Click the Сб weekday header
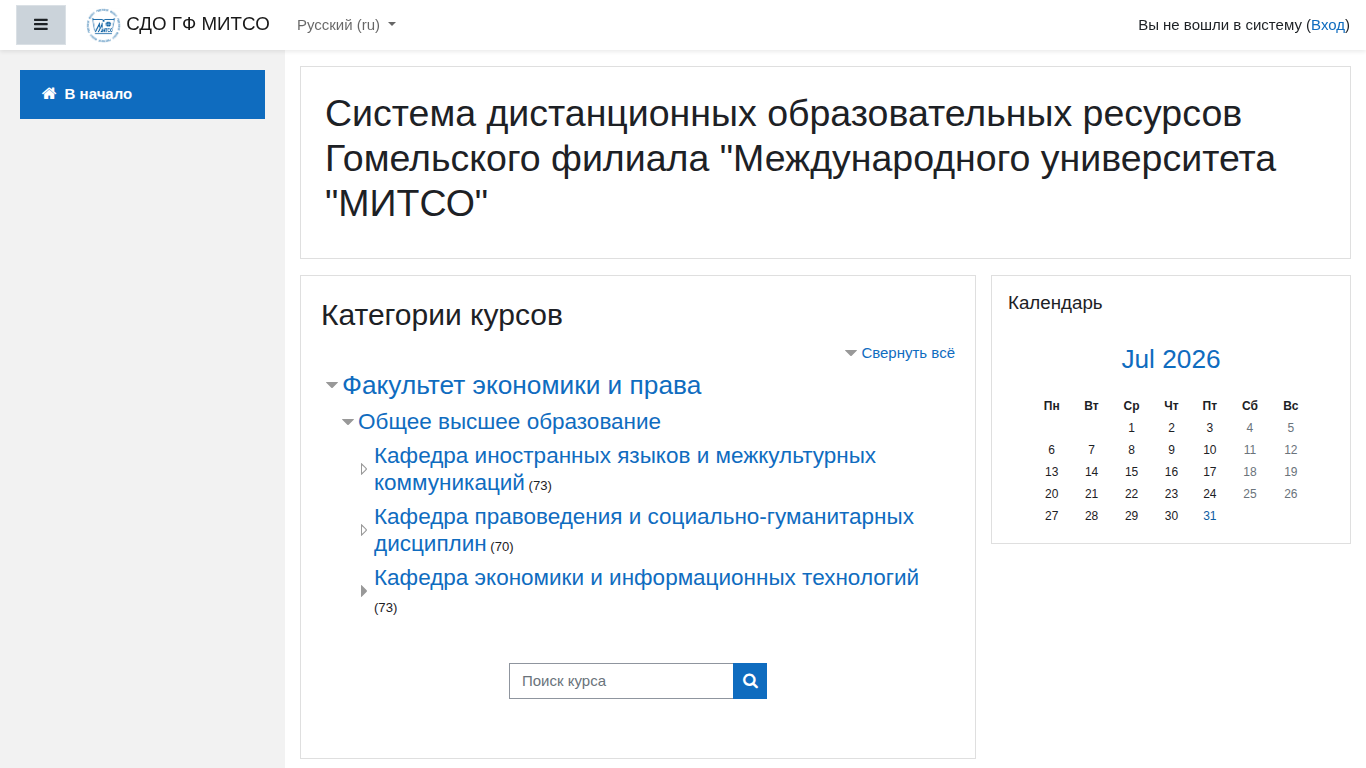This screenshot has height=768, width=1366. (1250, 406)
